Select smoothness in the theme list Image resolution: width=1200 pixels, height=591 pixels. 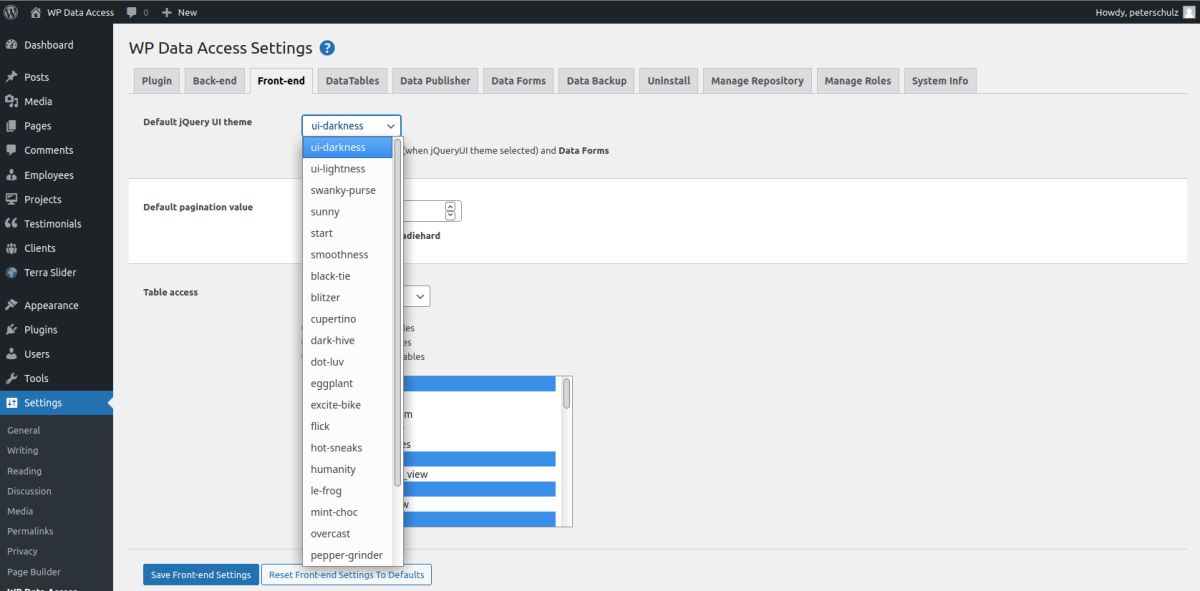[348, 255]
